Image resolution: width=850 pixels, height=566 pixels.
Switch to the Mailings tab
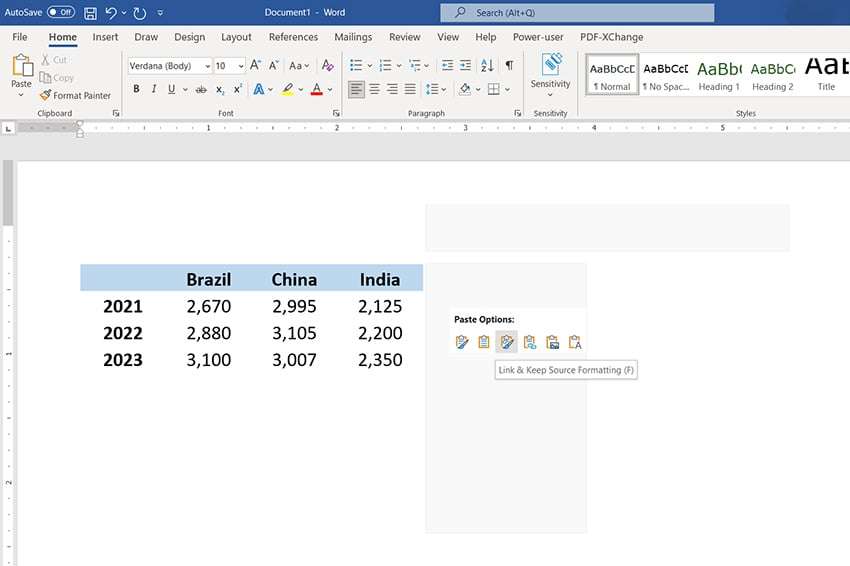[353, 37]
